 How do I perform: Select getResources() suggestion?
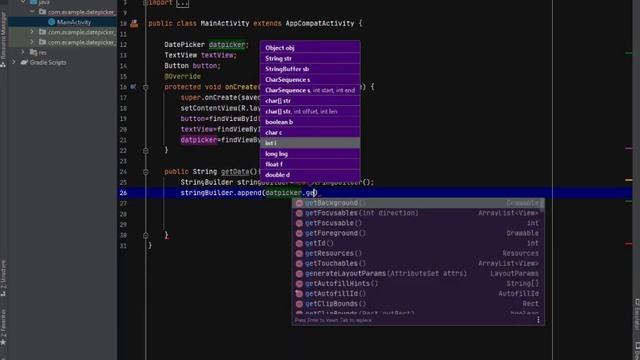tap(416, 253)
